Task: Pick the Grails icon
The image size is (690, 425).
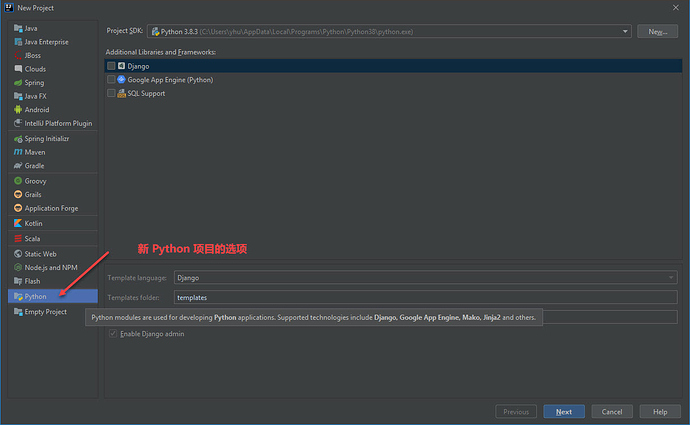Action: point(18,194)
